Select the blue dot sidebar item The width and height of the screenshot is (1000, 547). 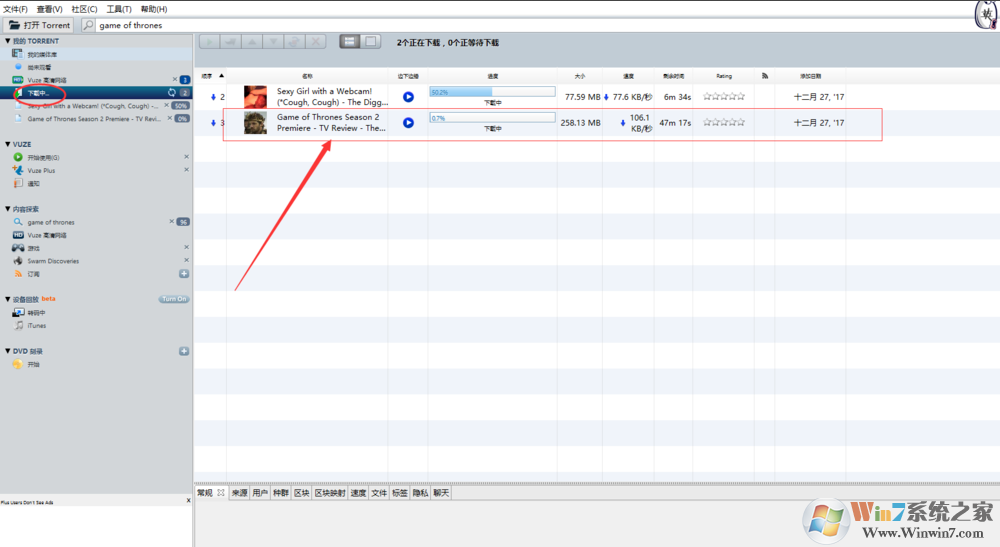[18, 66]
